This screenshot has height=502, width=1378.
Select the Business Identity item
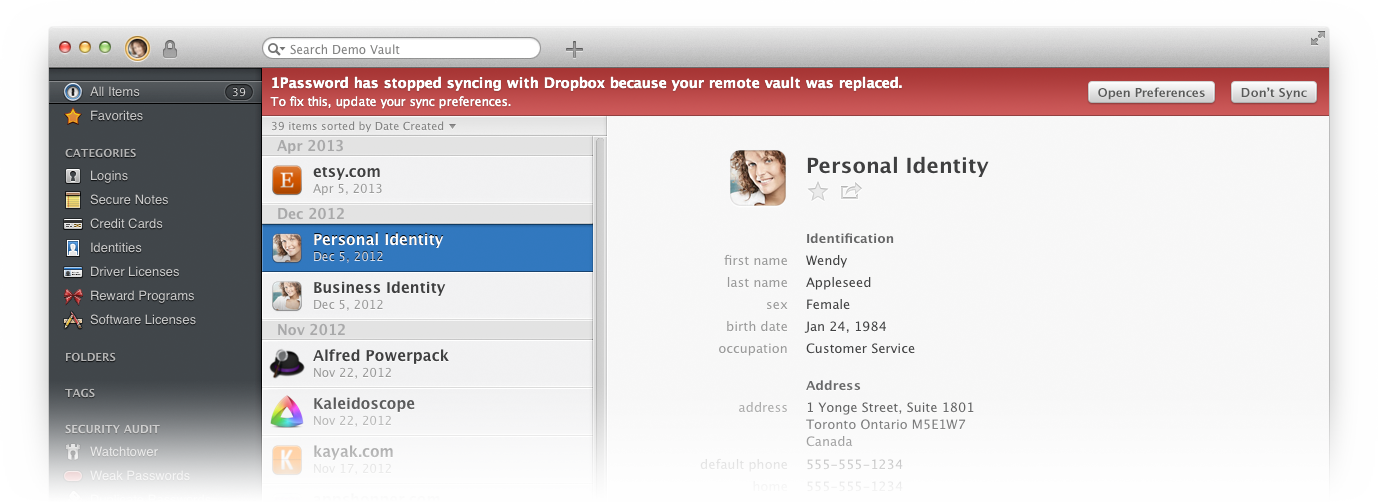coord(428,296)
